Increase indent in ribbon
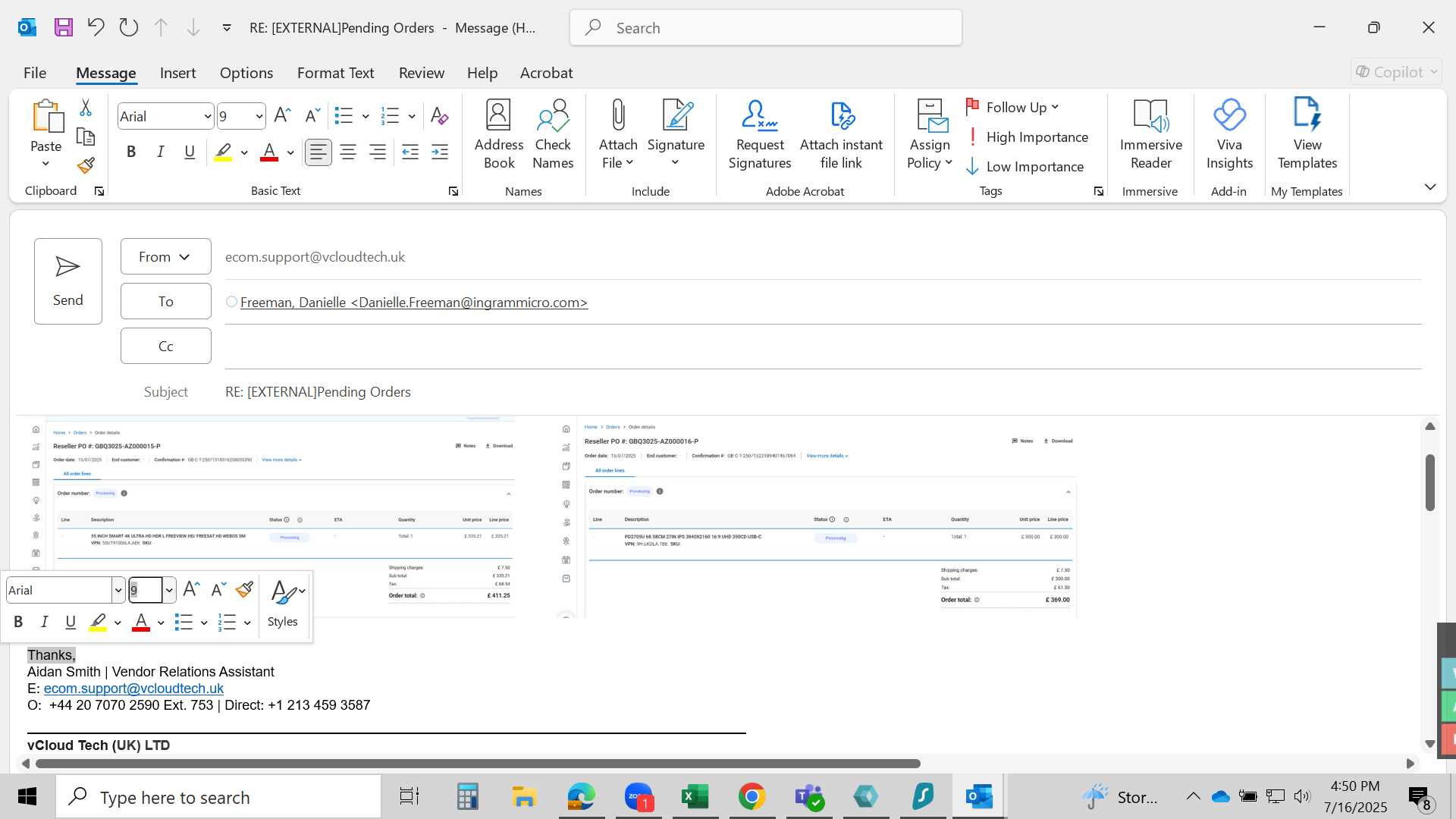Screen dimensions: 1456x819 pyautogui.click(x=440, y=152)
